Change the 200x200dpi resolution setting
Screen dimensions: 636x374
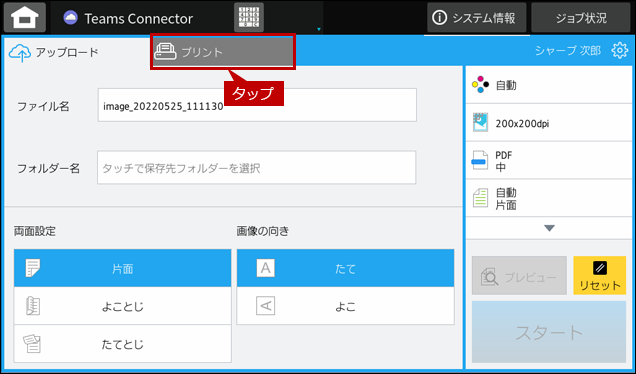click(549, 123)
